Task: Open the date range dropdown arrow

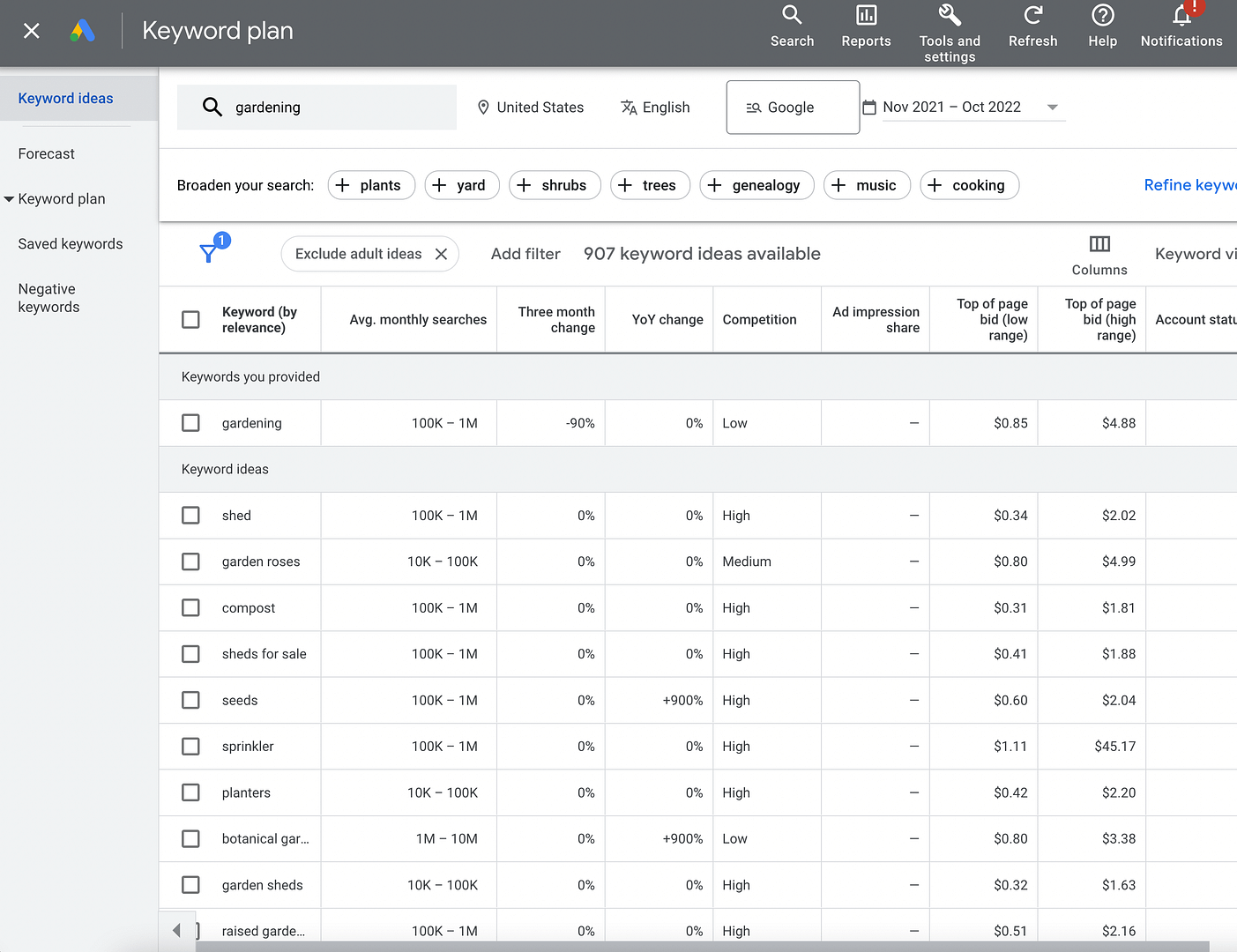Action: pyautogui.click(x=1052, y=108)
